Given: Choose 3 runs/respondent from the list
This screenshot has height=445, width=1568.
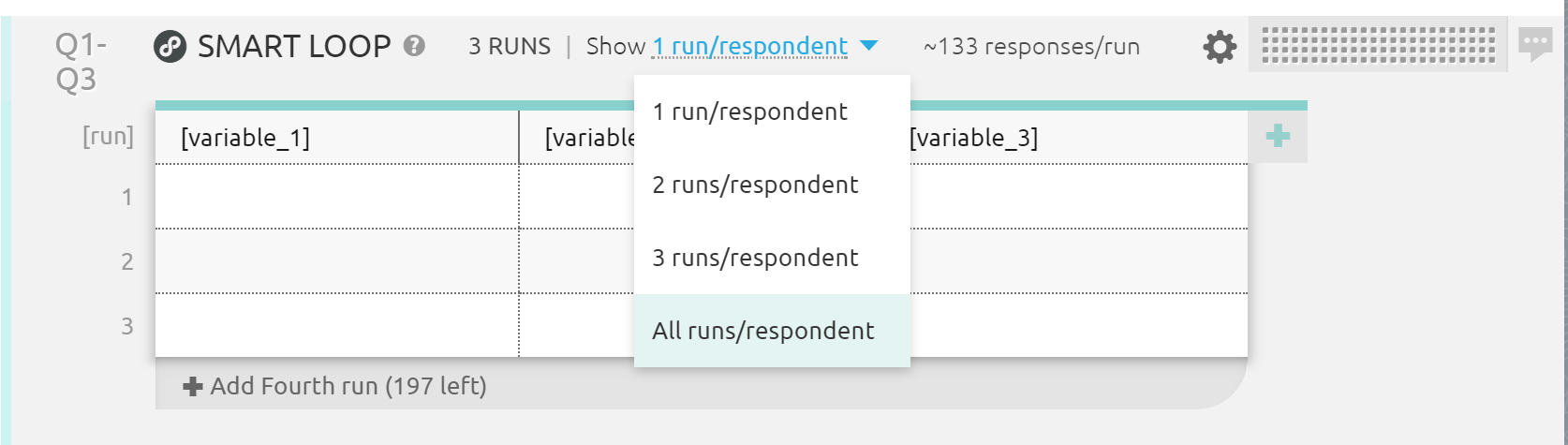Looking at the screenshot, I should pyautogui.click(x=755, y=258).
